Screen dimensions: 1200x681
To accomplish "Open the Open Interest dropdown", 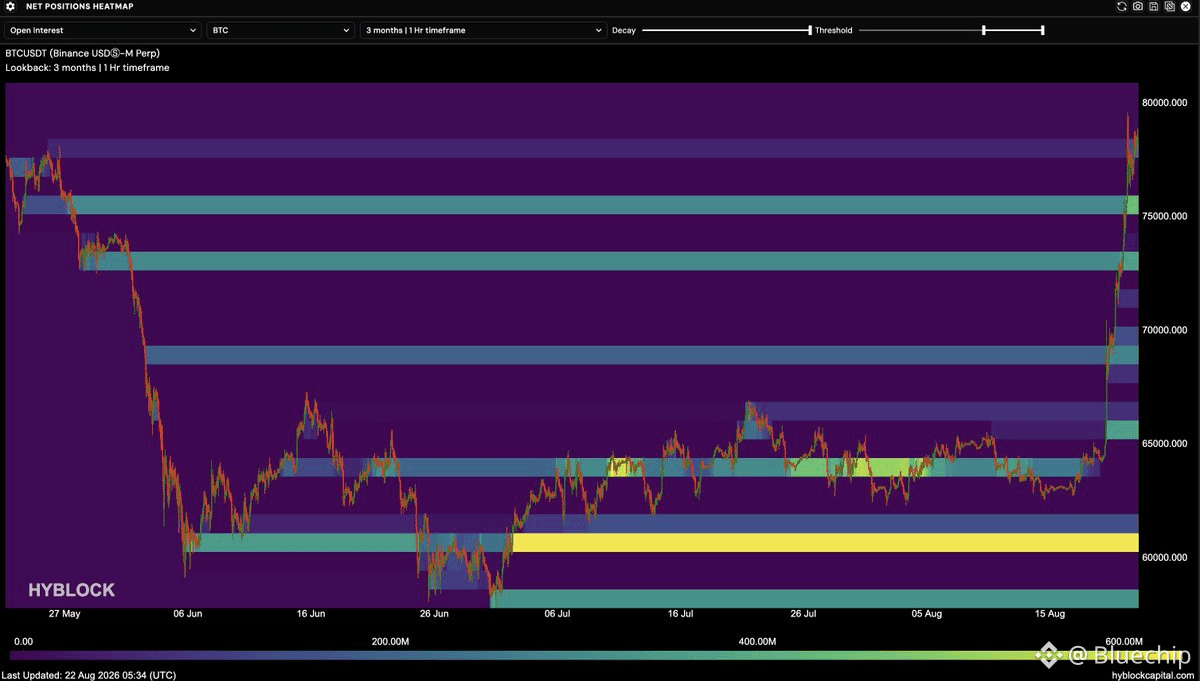I will point(103,30).
